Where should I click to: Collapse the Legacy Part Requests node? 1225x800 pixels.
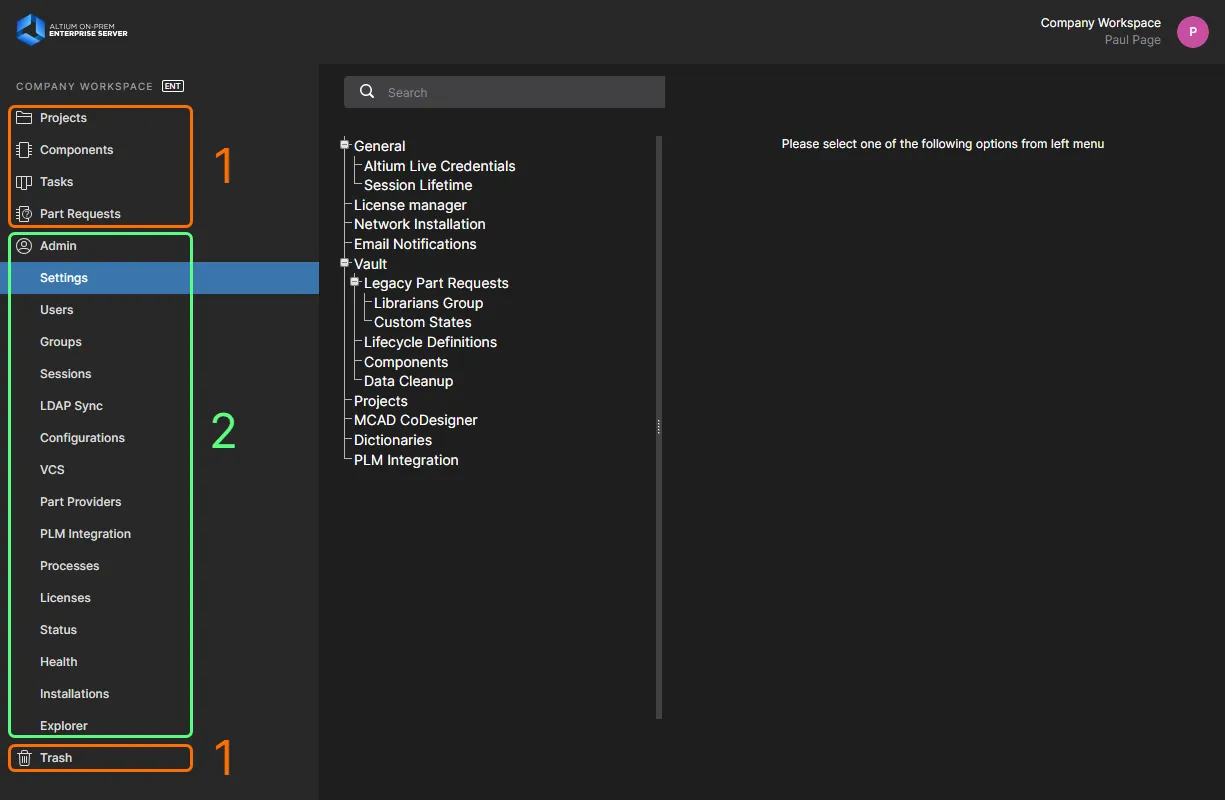tap(355, 282)
